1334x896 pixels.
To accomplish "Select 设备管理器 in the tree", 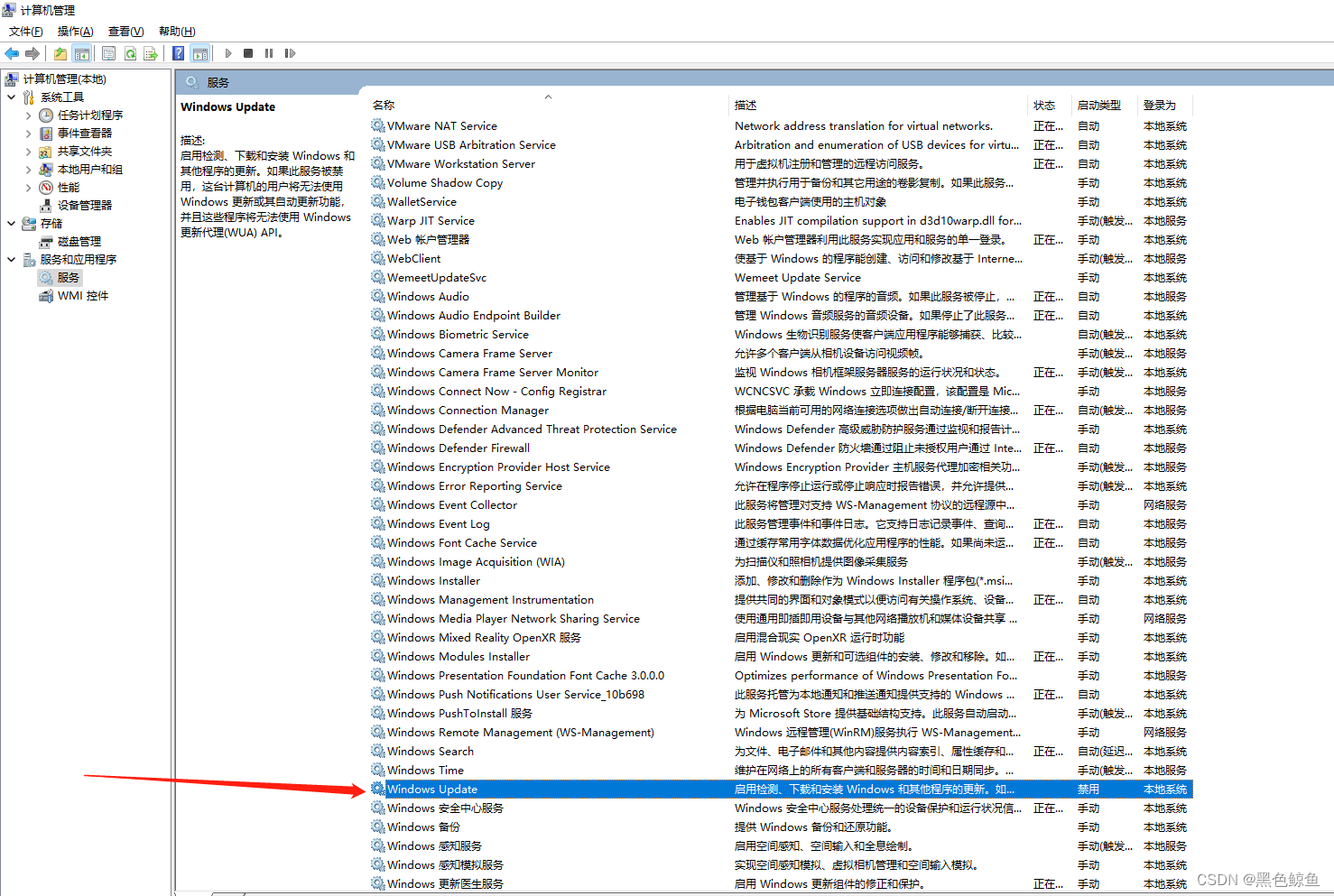I will coord(85,206).
